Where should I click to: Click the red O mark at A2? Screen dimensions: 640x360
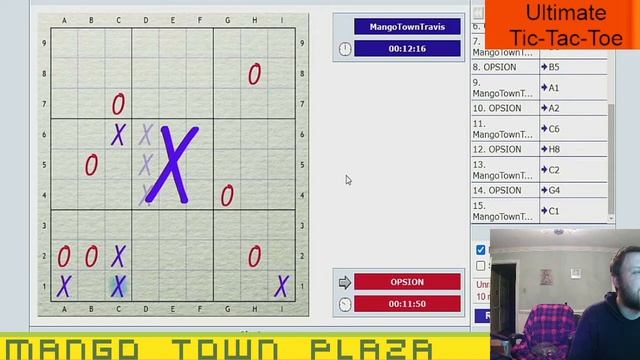click(x=64, y=256)
